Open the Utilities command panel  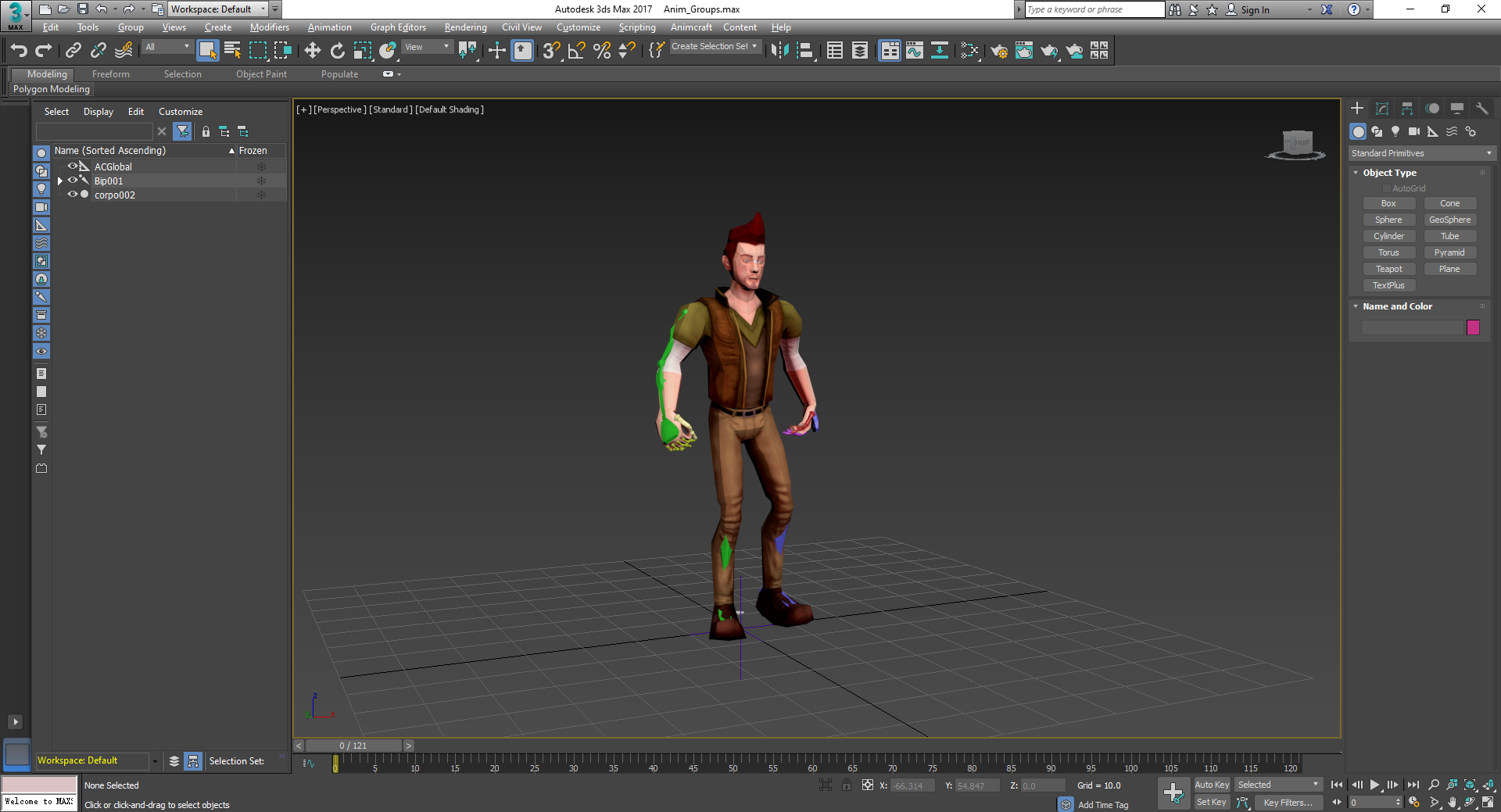1482,109
